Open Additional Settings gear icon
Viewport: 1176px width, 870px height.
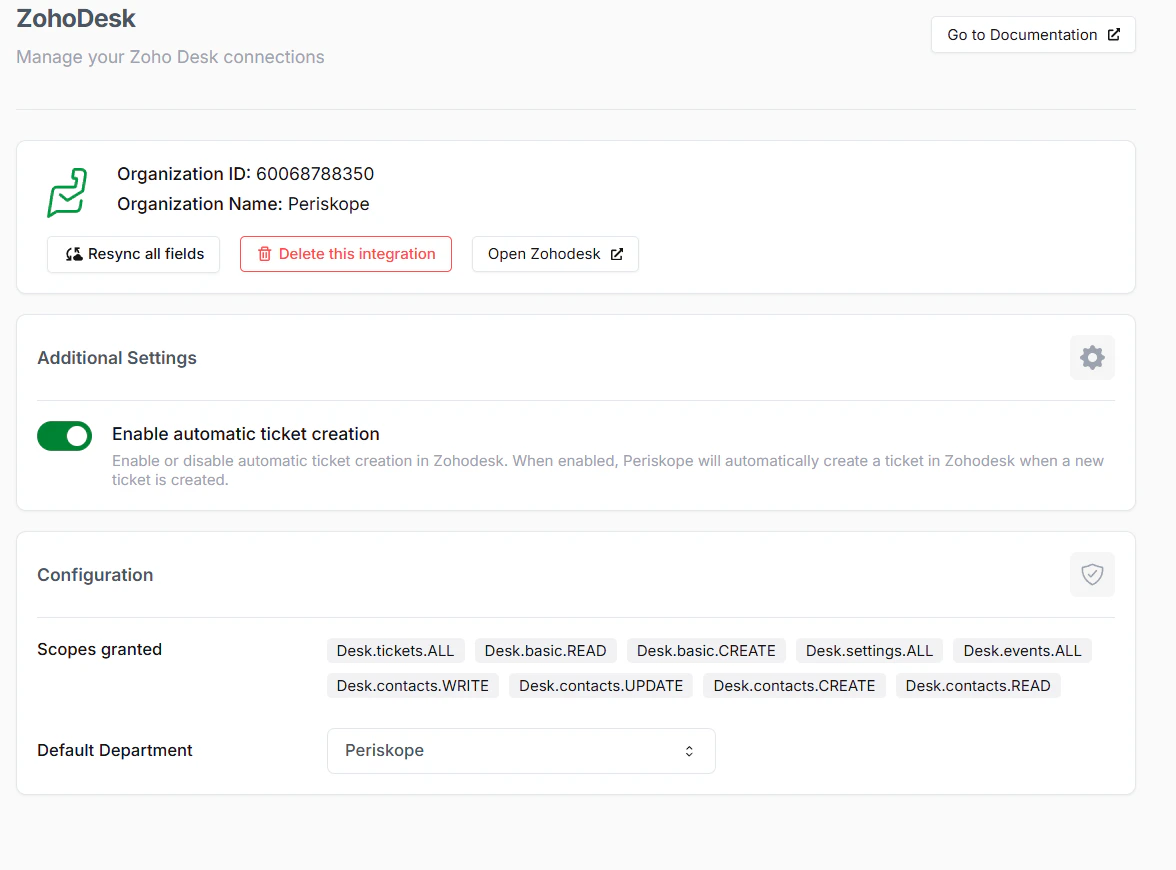click(x=1092, y=358)
